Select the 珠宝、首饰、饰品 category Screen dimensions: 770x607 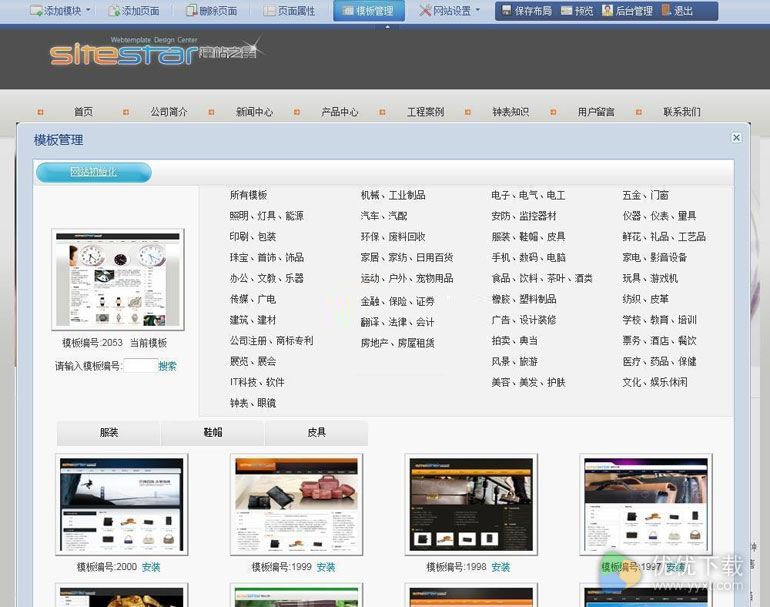coord(267,257)
